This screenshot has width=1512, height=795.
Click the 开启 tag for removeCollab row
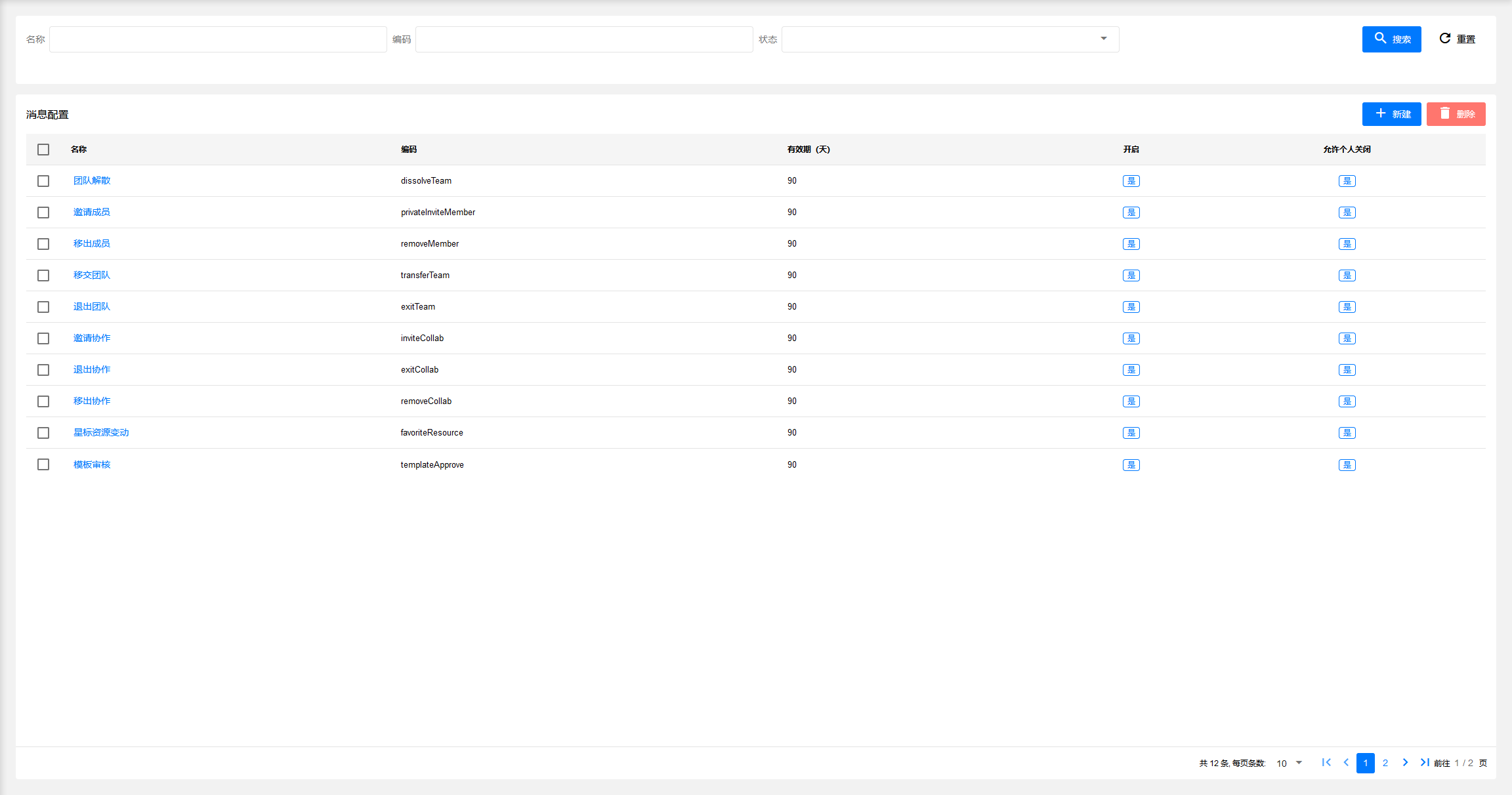pos(1131,401)
